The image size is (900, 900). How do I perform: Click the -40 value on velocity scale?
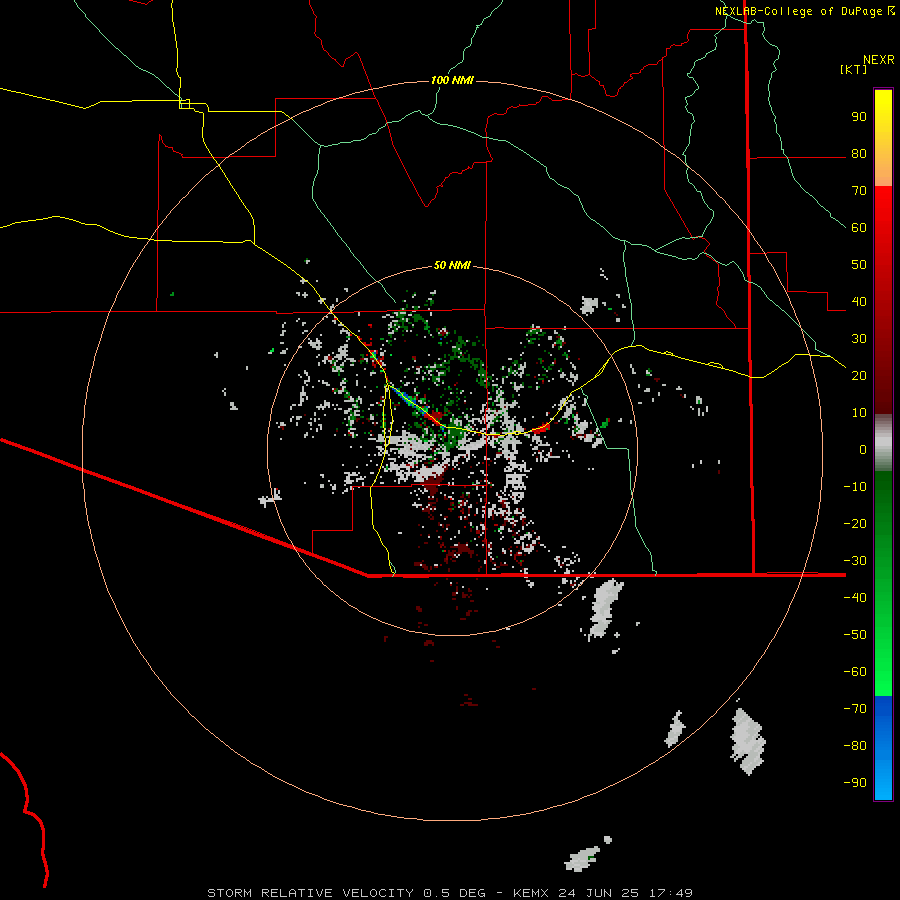(855, 598)
